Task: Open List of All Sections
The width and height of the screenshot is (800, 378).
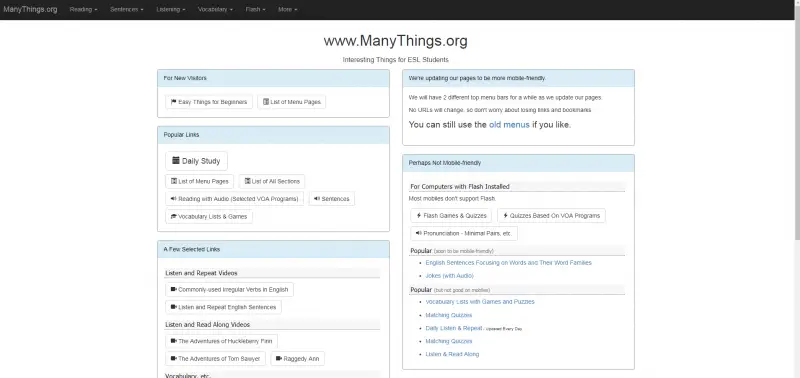Action: coord(272,182)
